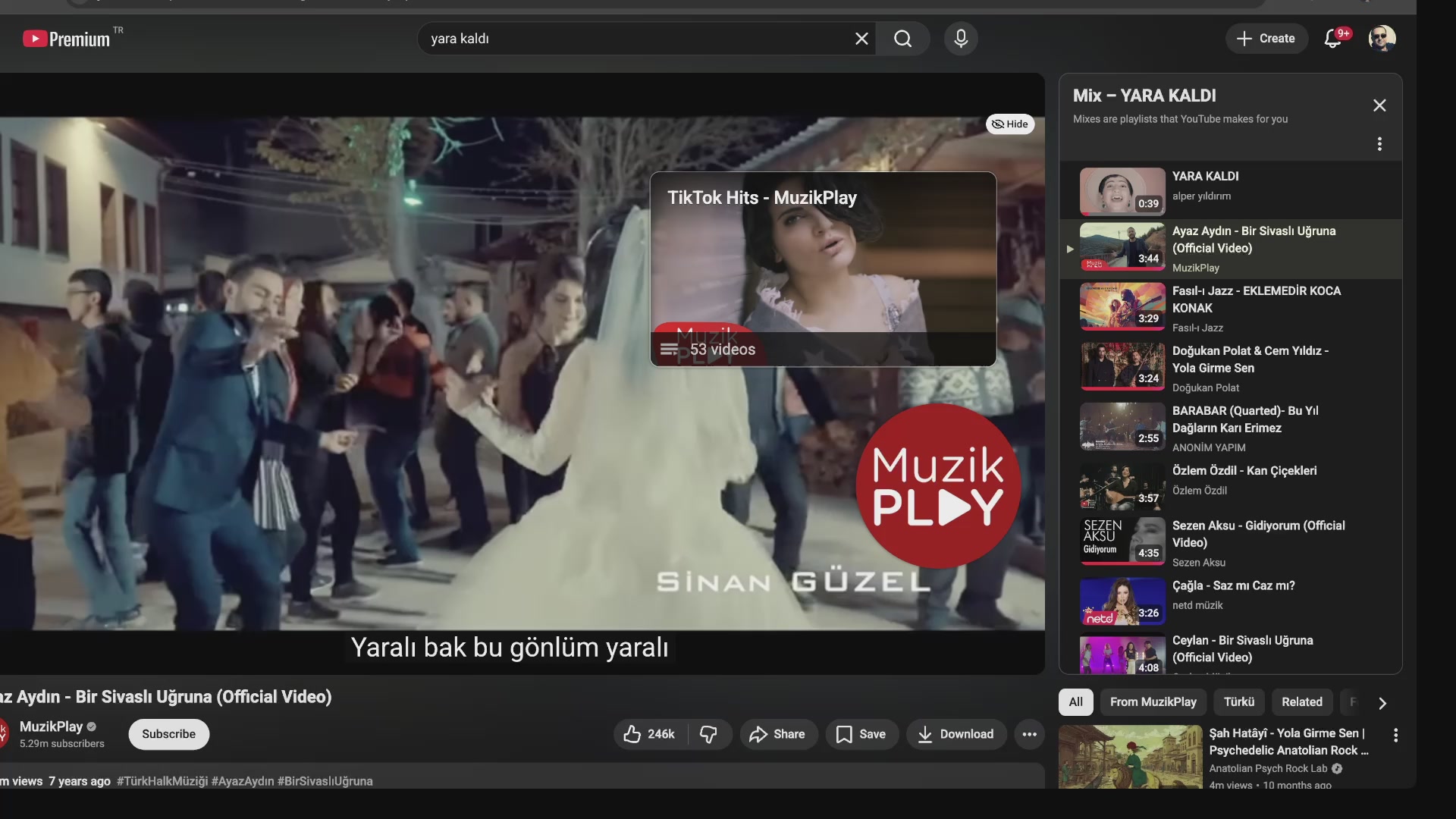The width and height of the screenshot is (1456, 819).
Task: Open hashtag #BirSivaslıUğruna
Action: tap(325, 781)
